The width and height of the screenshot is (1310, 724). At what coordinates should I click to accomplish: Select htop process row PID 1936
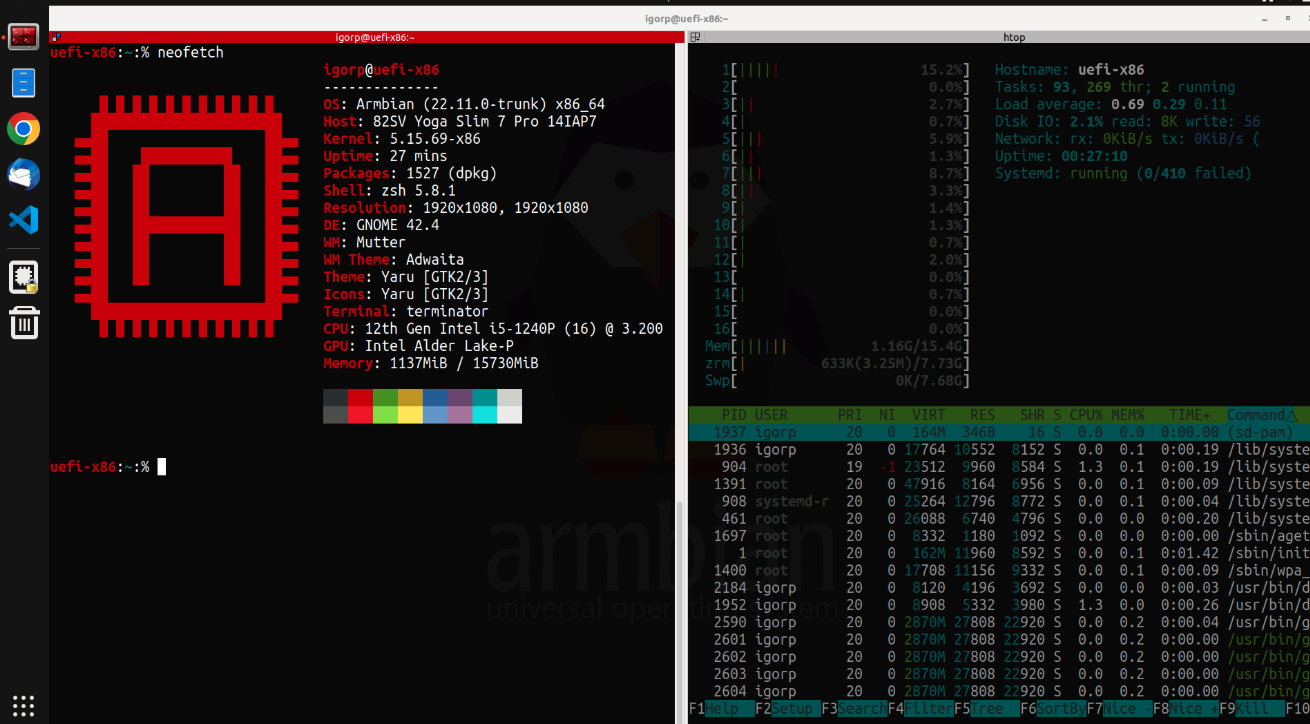pos(999,450)
